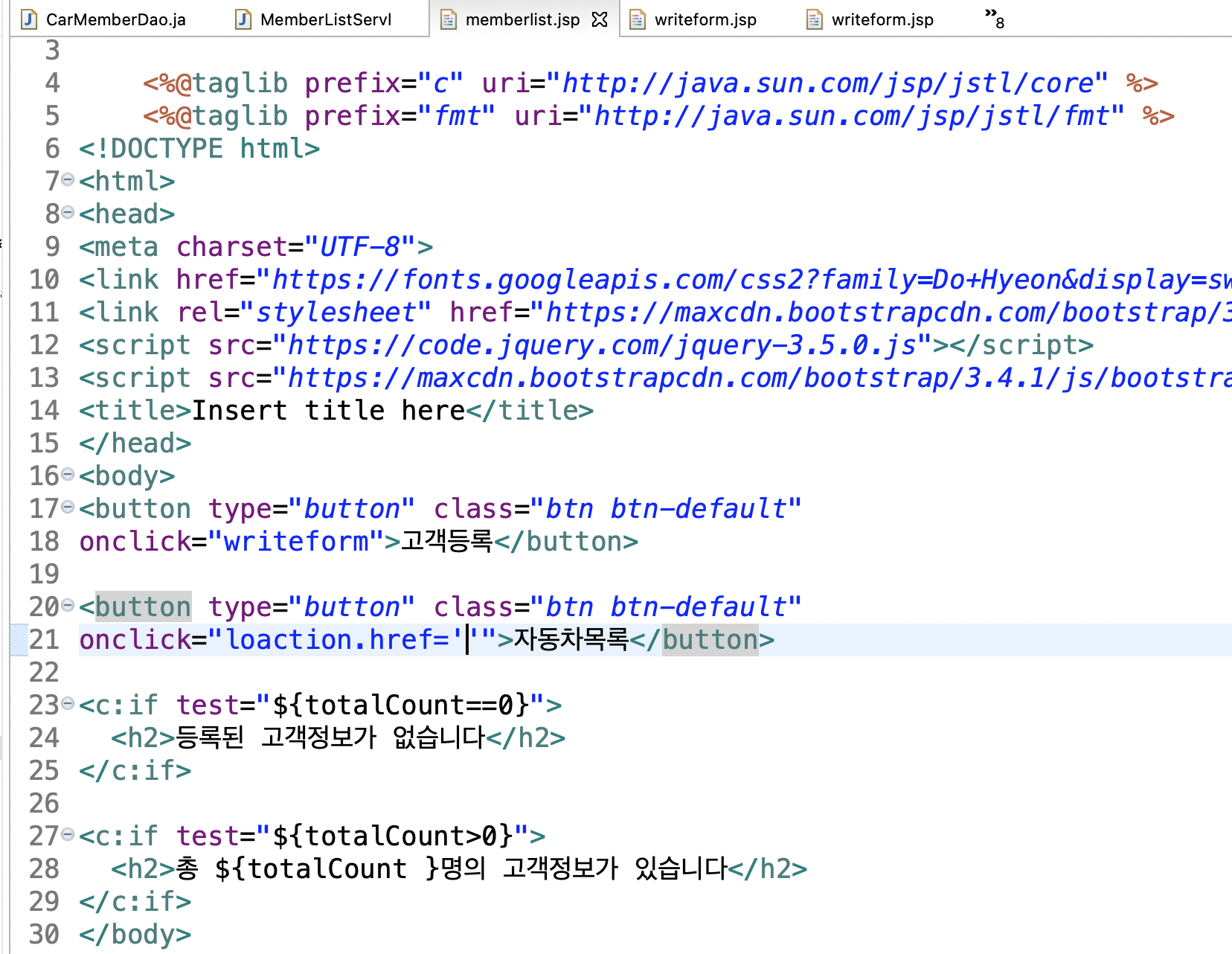Viewport: 1232px width, 954px height.
Task: Click the 등록된 고객정보가 없습니다 heading text
Action: [331, 737]
